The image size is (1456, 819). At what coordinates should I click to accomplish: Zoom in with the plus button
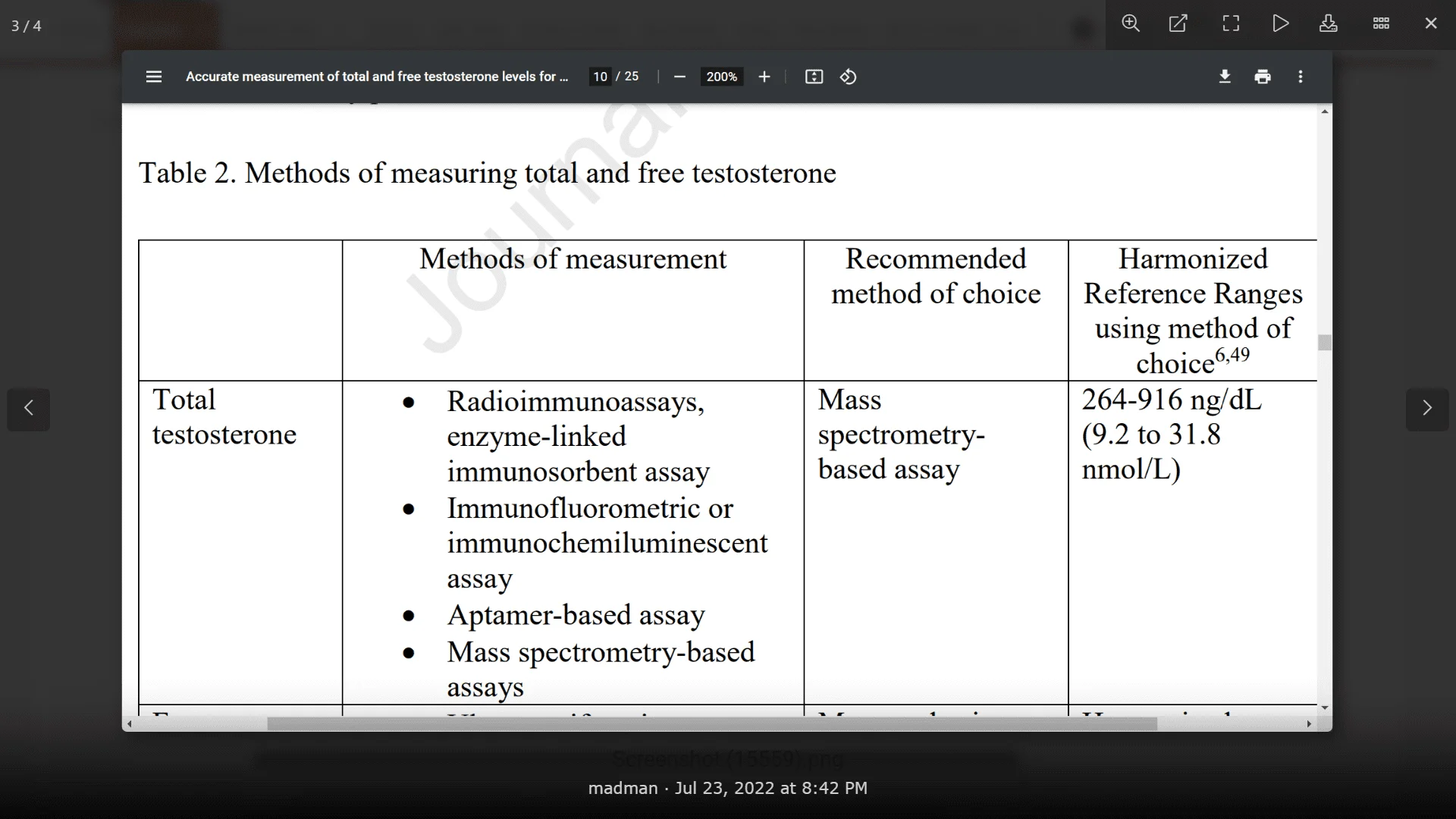pyautogui.click(x=764, y=77)
